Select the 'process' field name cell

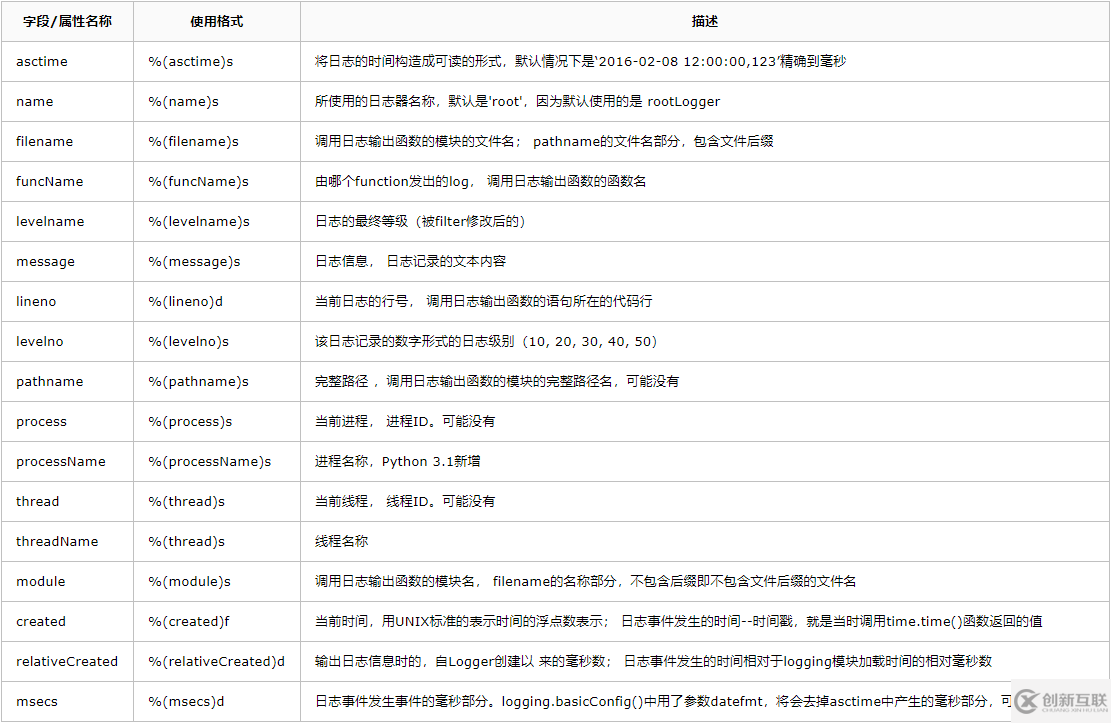67,422
